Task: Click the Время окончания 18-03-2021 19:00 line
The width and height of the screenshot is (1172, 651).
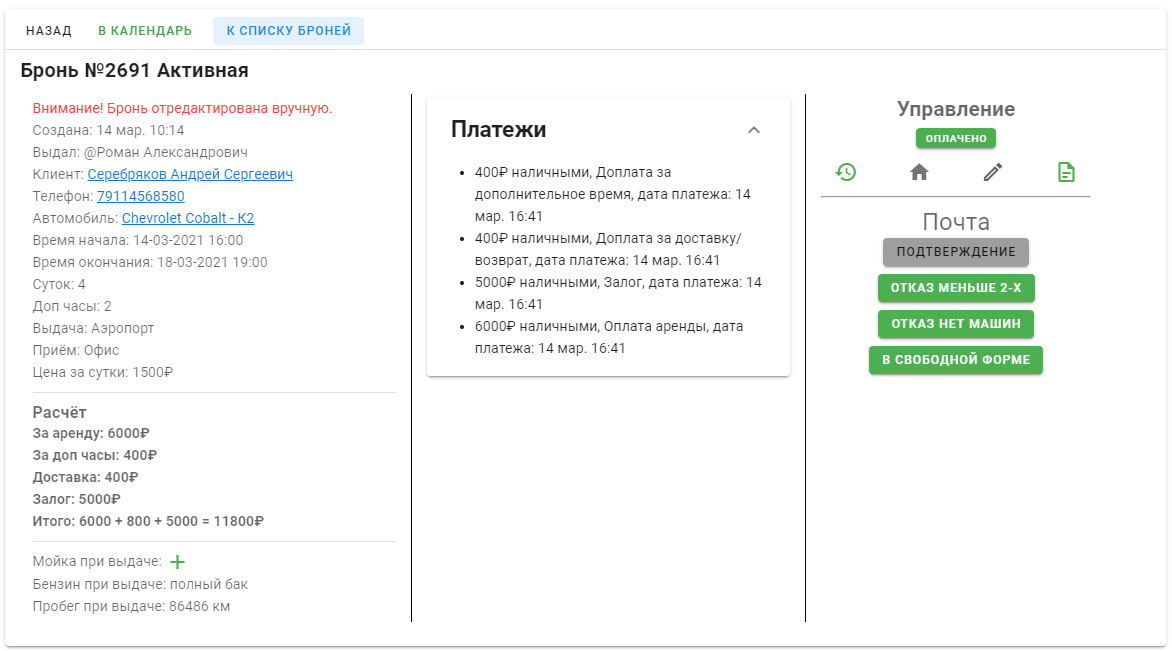Action: 149,262
